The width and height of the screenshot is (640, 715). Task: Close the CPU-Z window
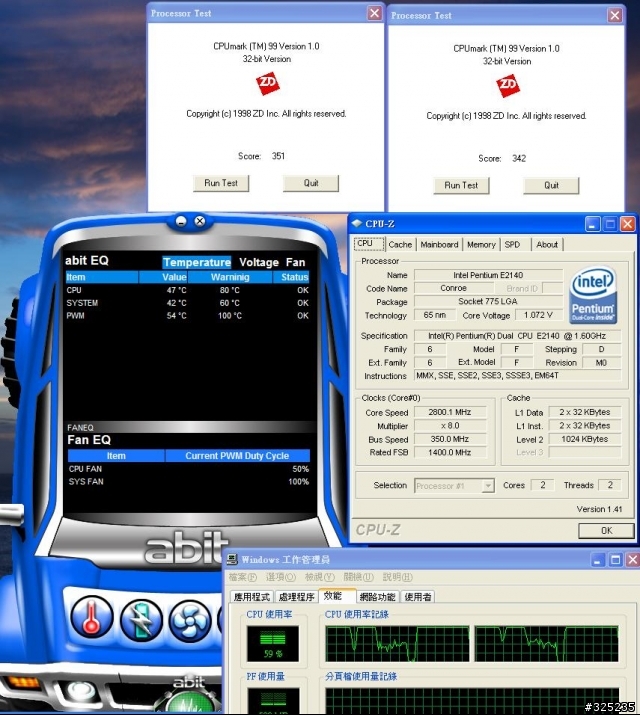coord(628,224)
